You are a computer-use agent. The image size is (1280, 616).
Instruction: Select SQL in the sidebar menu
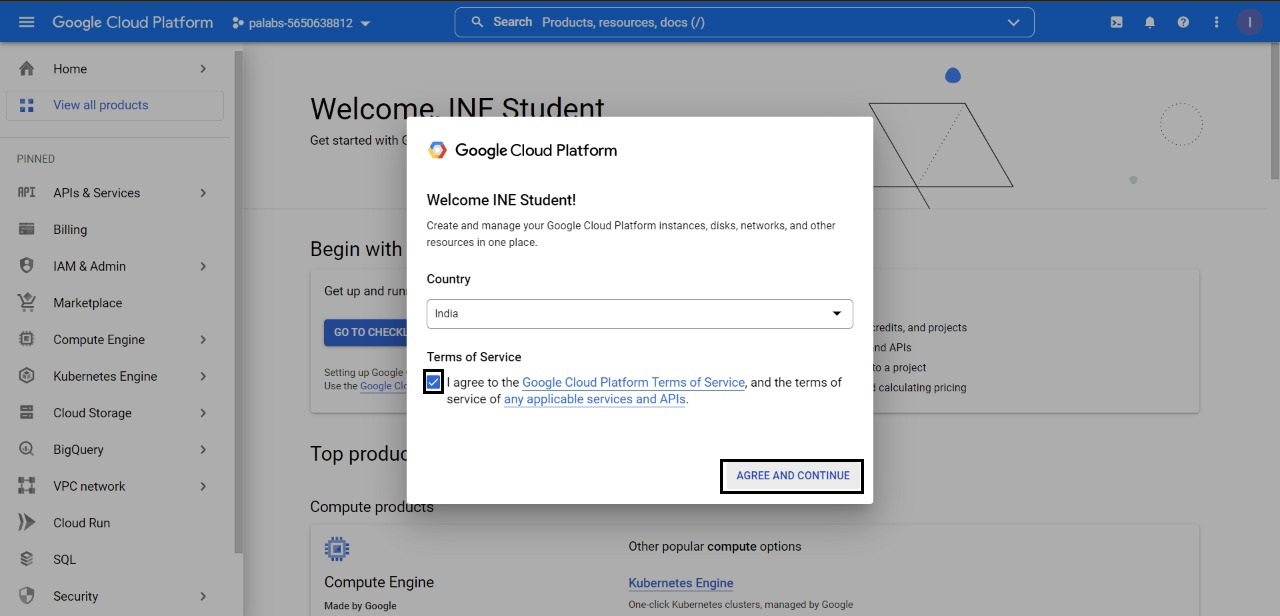point(65,560)
